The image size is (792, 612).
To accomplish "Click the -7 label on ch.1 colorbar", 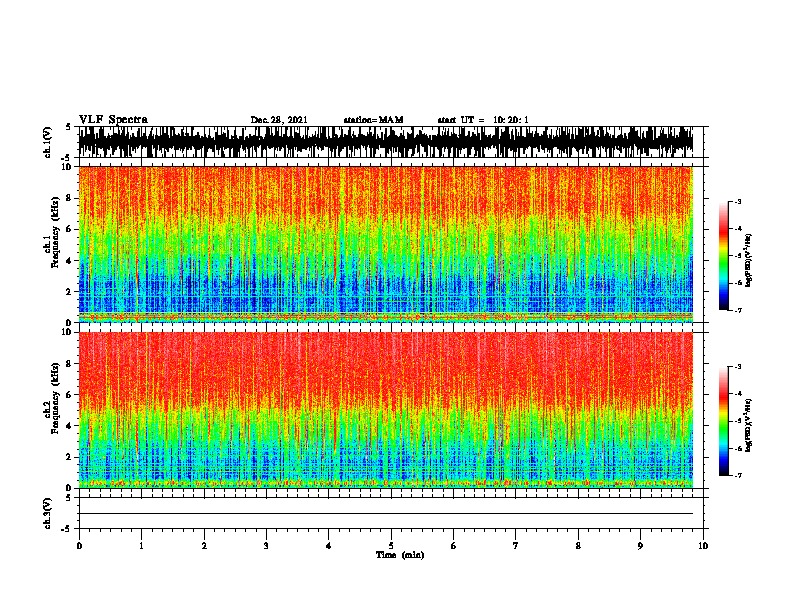I will point(738,310).
